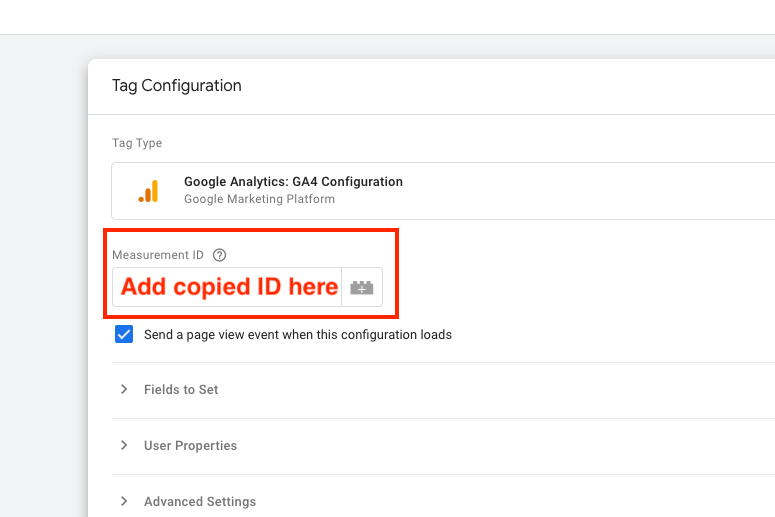The width and height of the screenshot is (775, 517).
Task: Click the Measurement ID help question-mark icon
Action: 219,255
